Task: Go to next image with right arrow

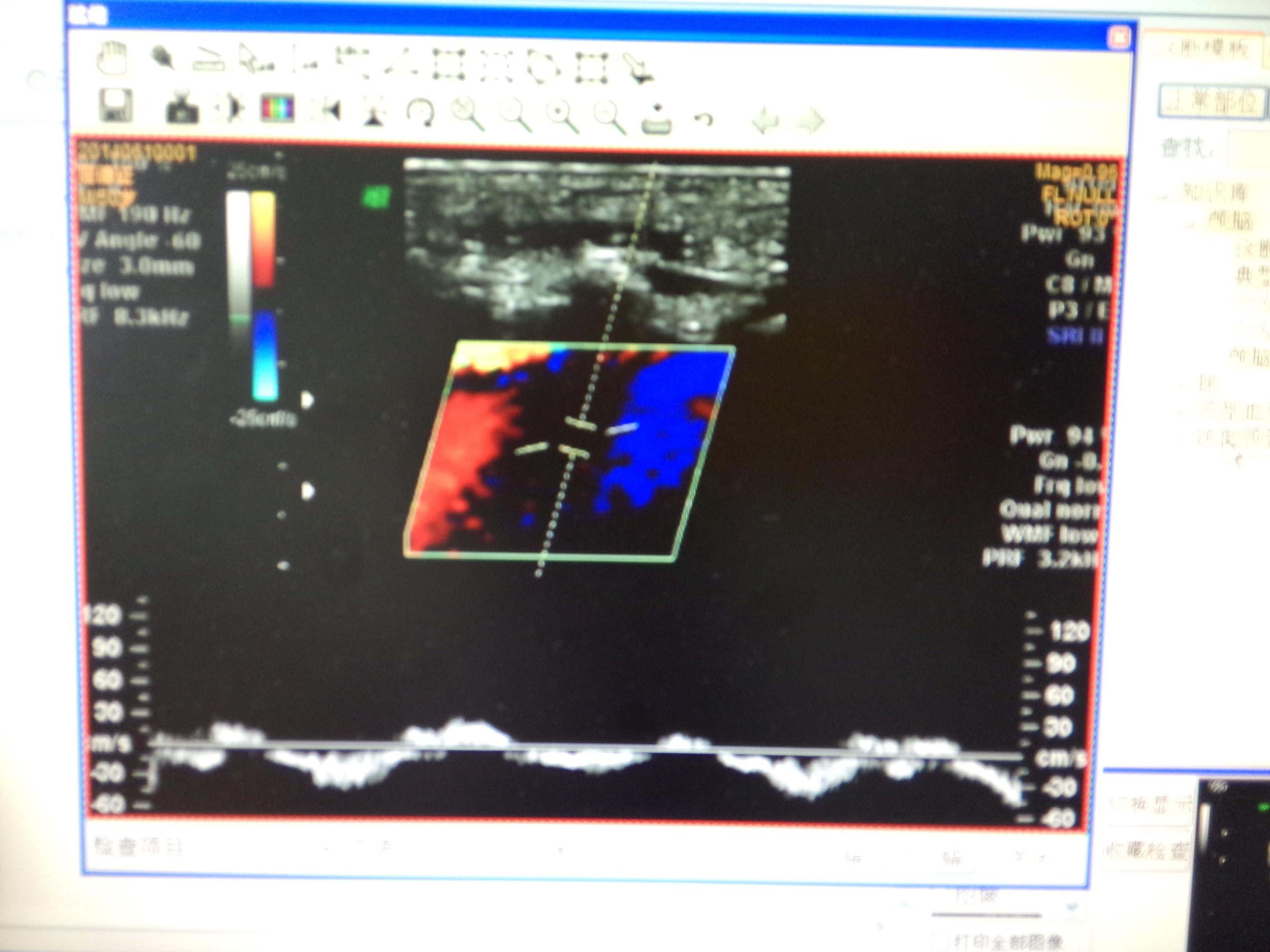Action: [x=811, y=122]
